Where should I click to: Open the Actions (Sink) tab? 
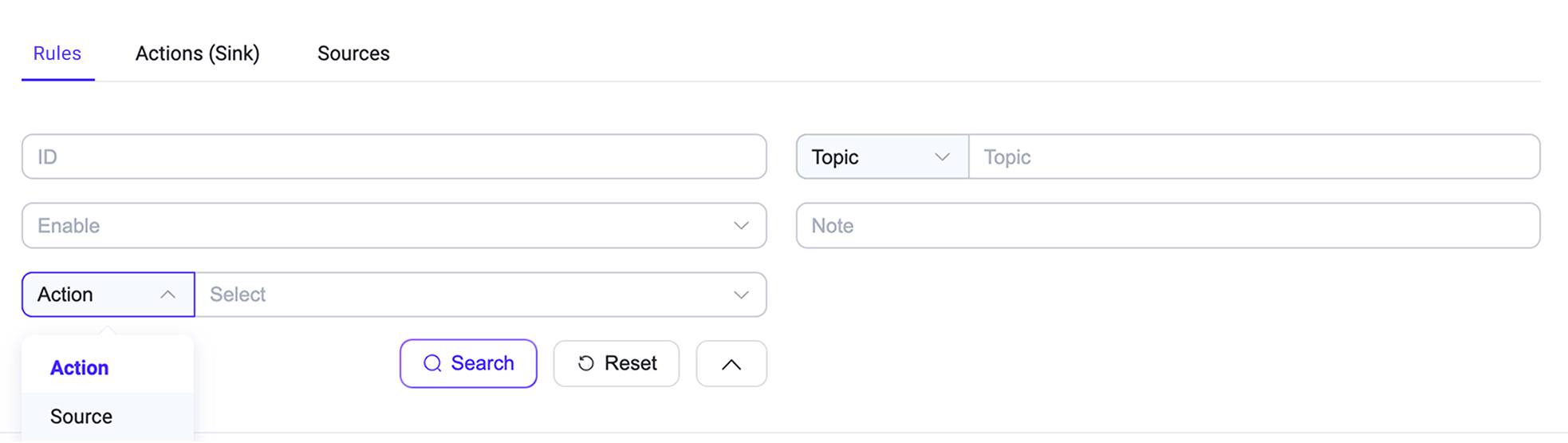point(197,53)
